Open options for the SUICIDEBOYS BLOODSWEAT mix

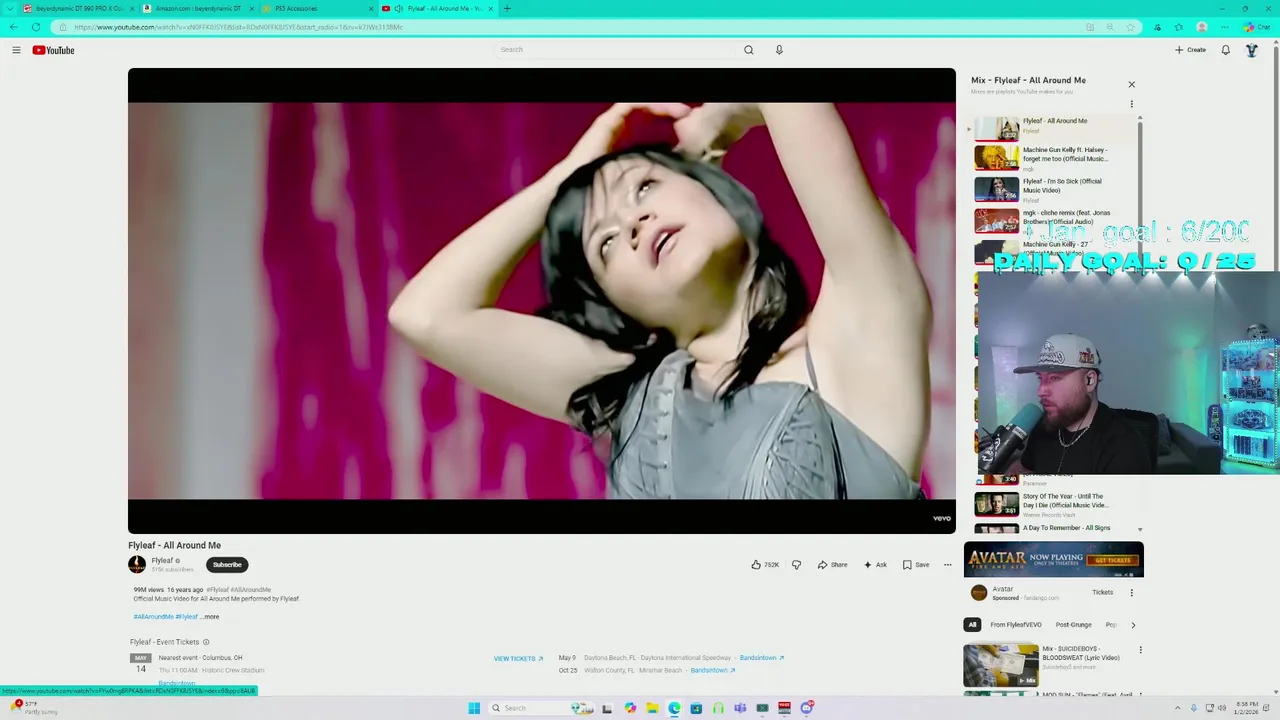tap(1140, 651)
